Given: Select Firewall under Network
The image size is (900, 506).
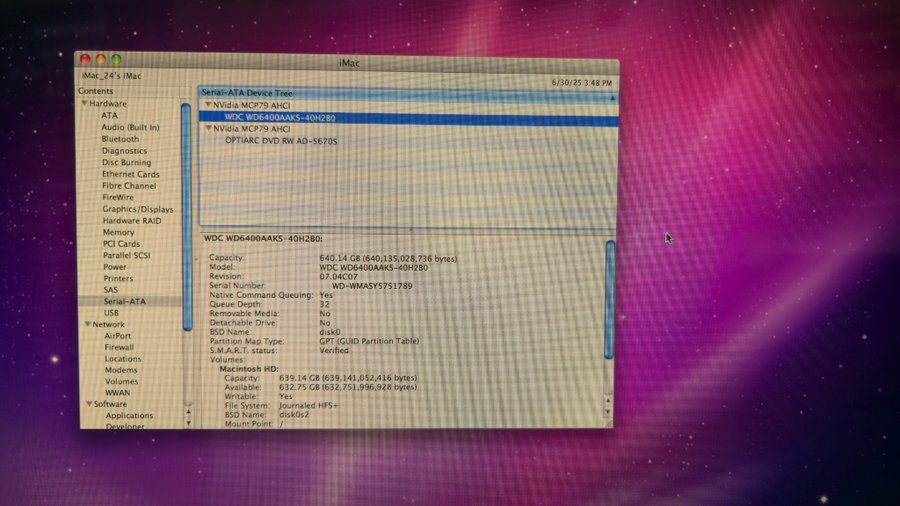Looking at the screenshot, I should [x=119, y=347].
